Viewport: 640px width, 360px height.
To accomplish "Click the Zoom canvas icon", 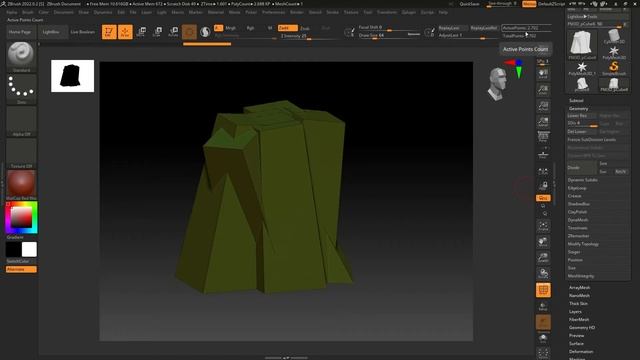I will coord(543,90).
